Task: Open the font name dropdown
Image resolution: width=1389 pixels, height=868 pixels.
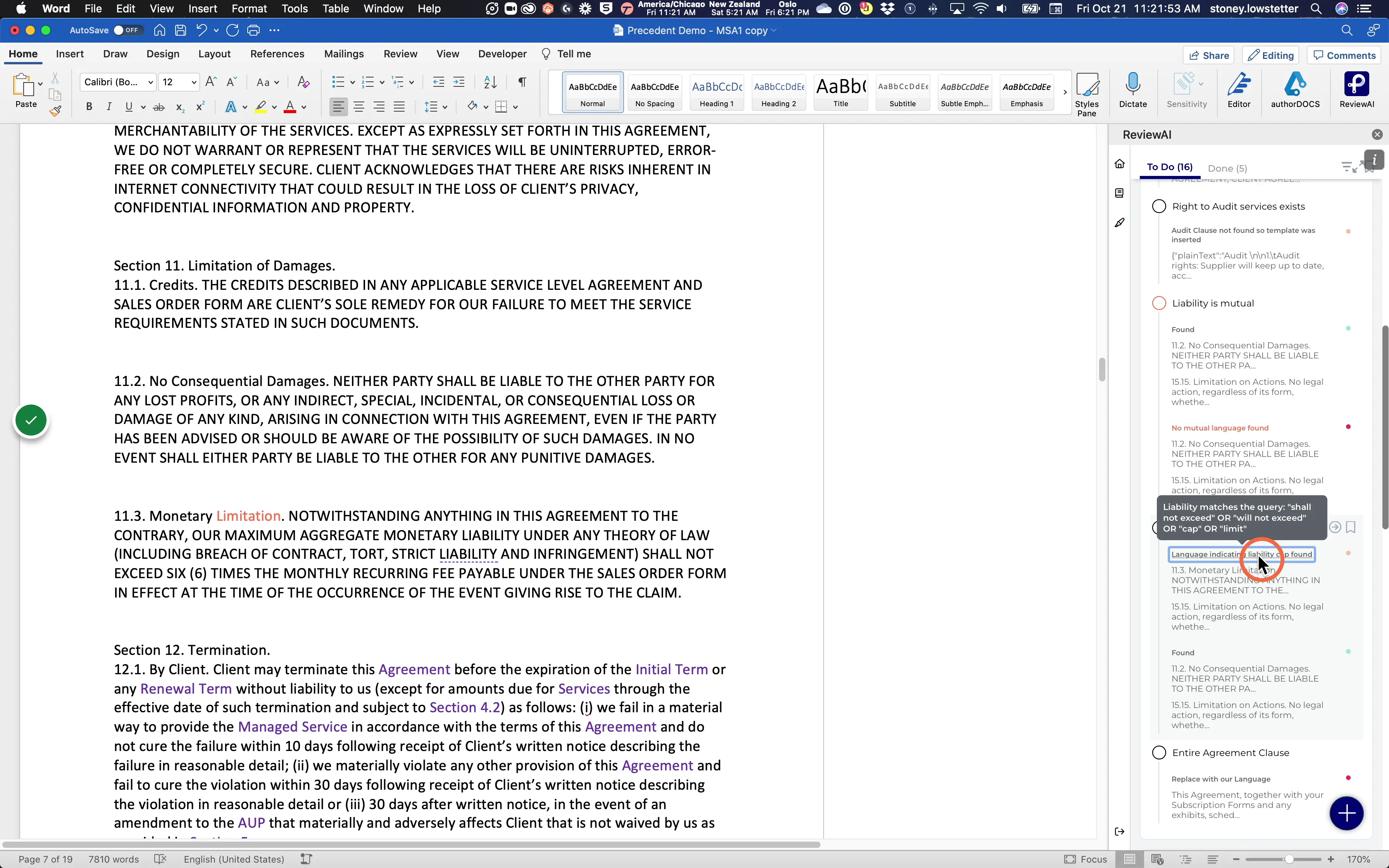Action: (150, 82)
